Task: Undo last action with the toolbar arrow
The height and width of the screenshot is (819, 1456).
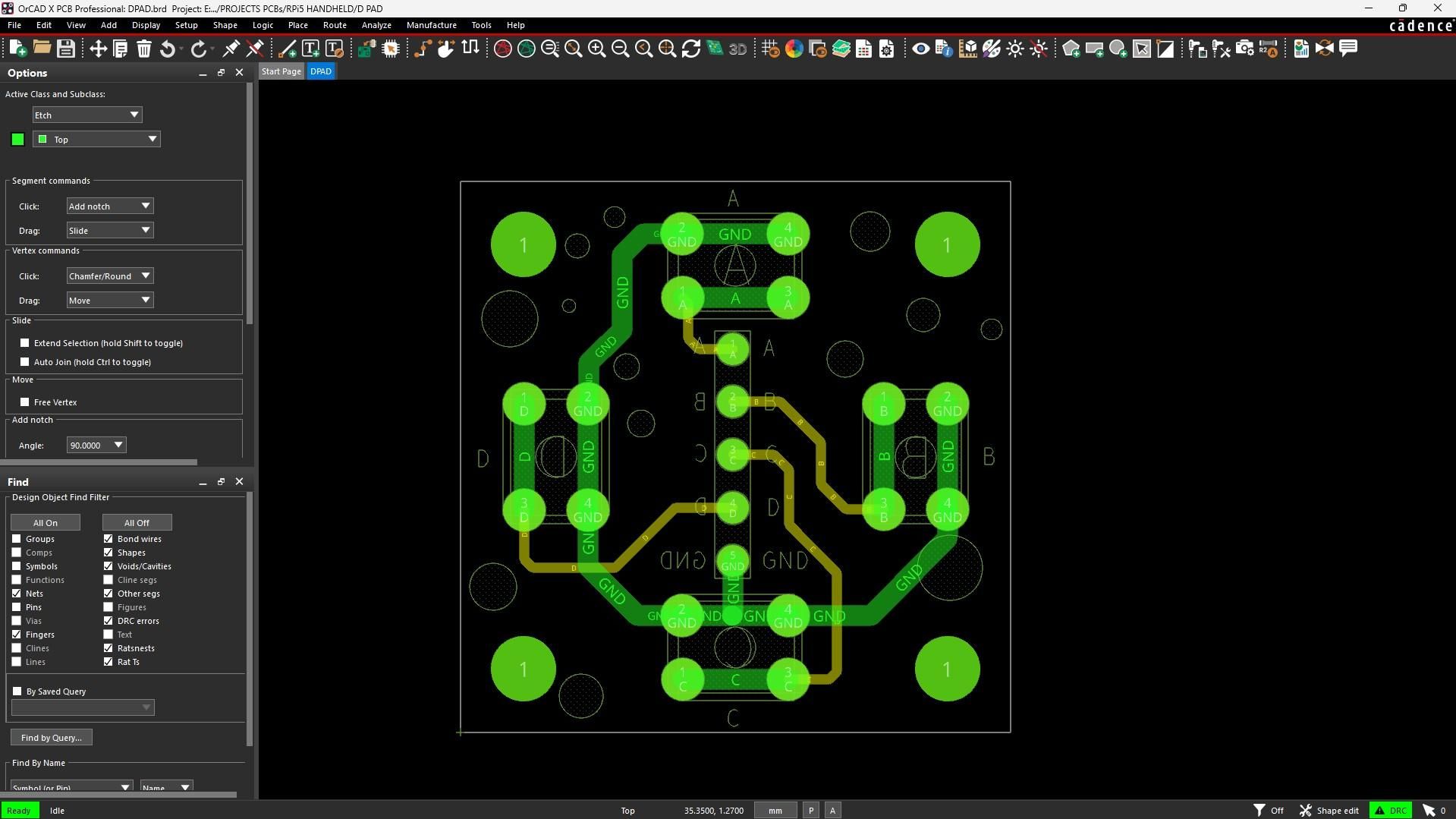Action: click(x=168, y=49)
